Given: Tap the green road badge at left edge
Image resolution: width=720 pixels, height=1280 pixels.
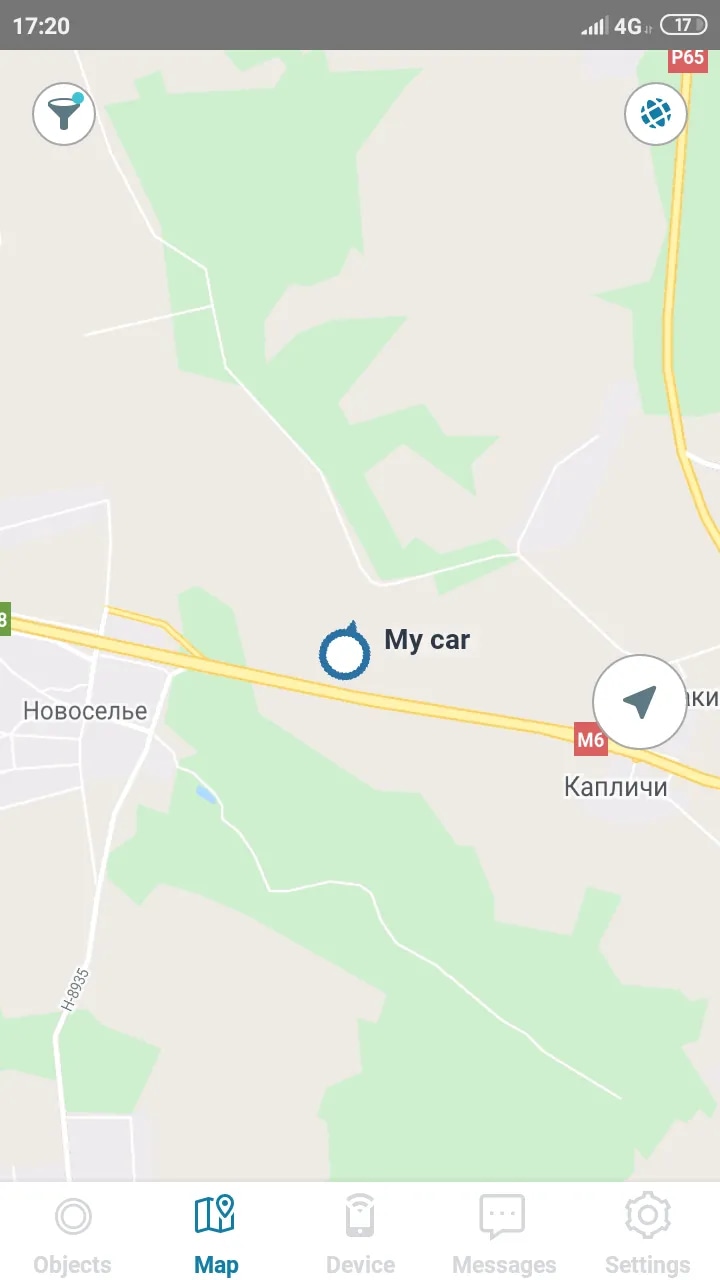Looking at the screenshot, I should click(4, 618).
